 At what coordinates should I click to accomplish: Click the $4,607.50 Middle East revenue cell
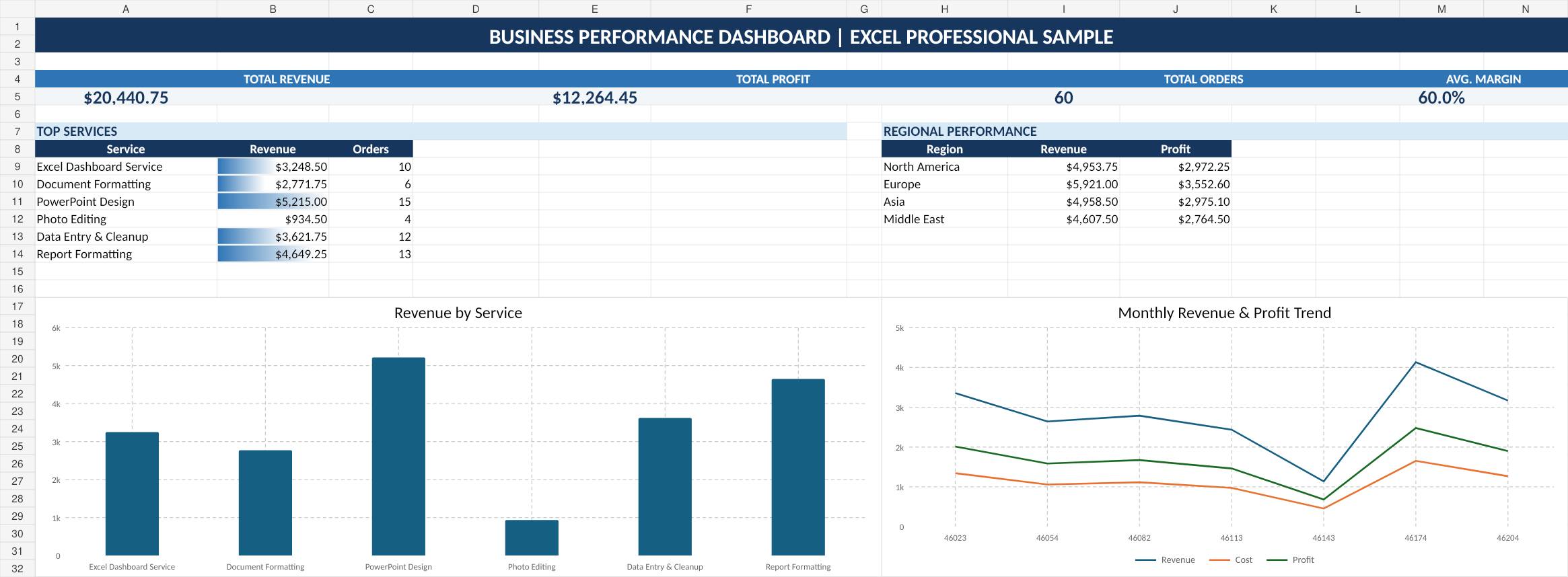[x=1063, y=219]
